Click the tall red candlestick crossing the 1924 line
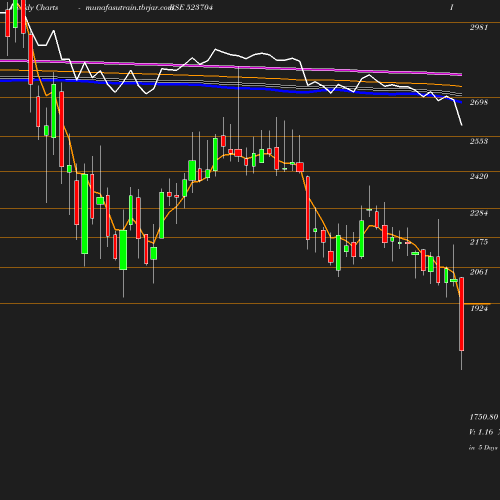The height and width of the screenshot is (500, 500). 462,314
